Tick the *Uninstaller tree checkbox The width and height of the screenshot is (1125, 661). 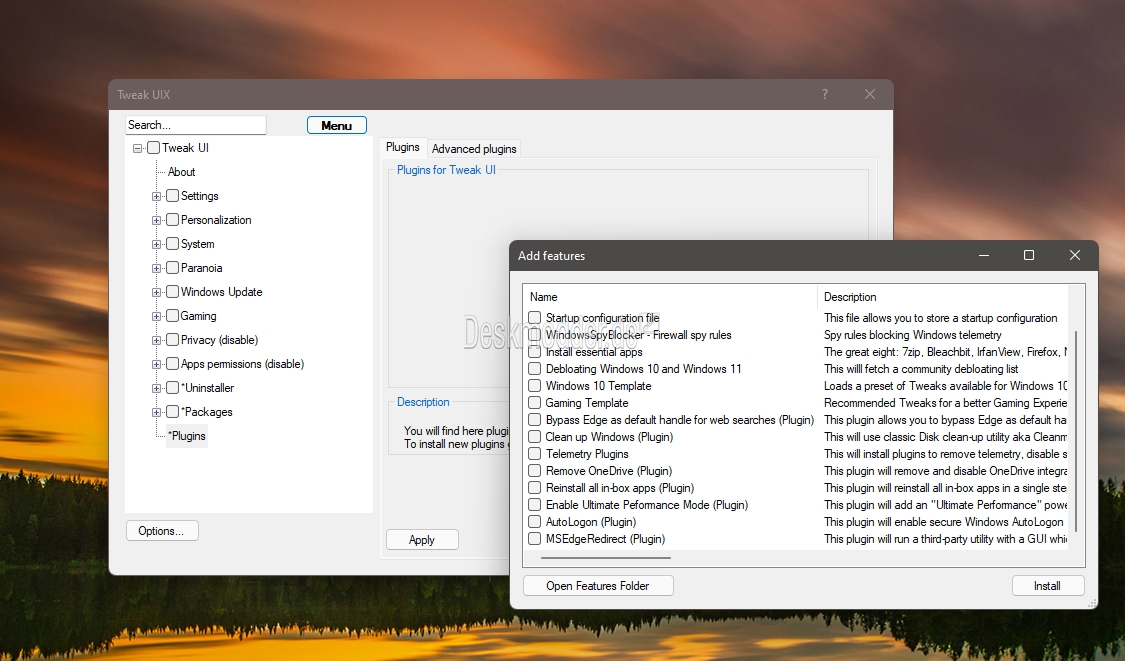pos(172,388)
